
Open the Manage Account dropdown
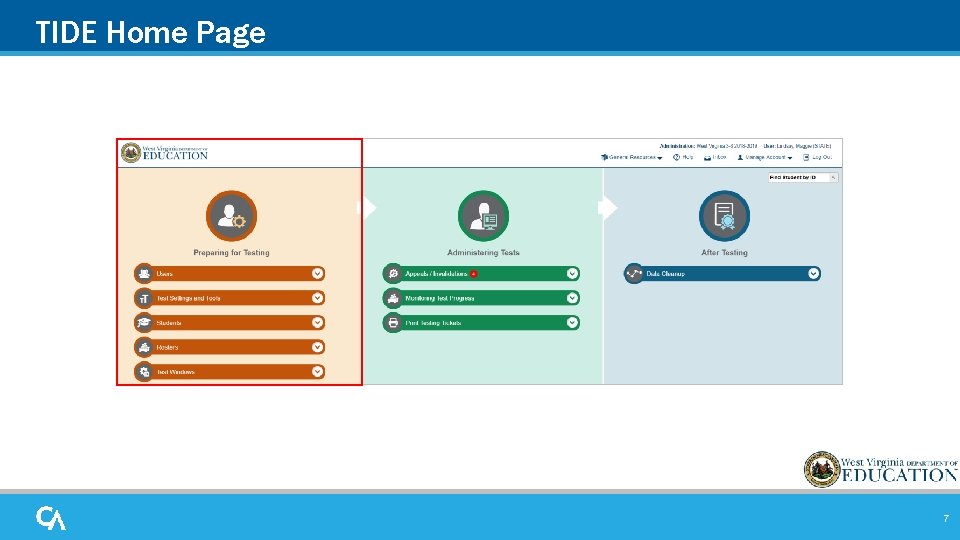(x=765, y=157)
